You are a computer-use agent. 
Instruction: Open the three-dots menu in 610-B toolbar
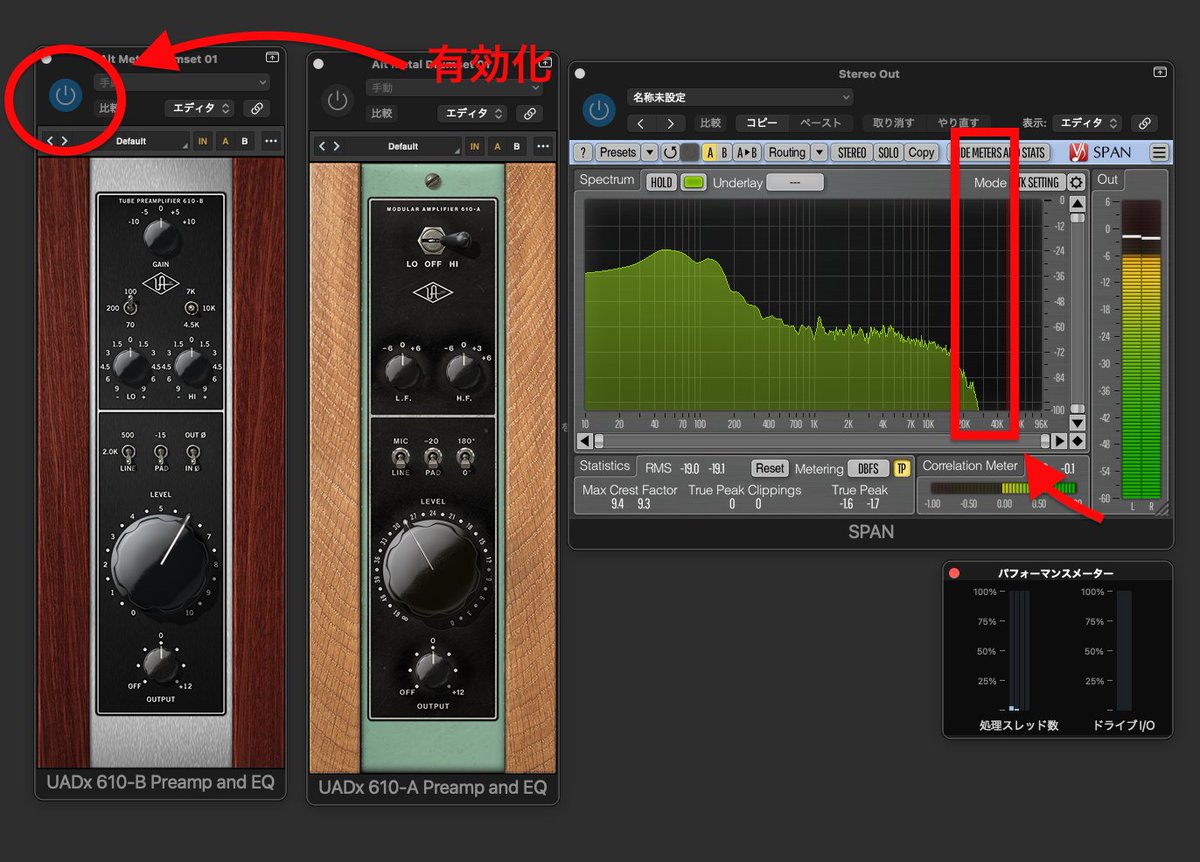271,141
